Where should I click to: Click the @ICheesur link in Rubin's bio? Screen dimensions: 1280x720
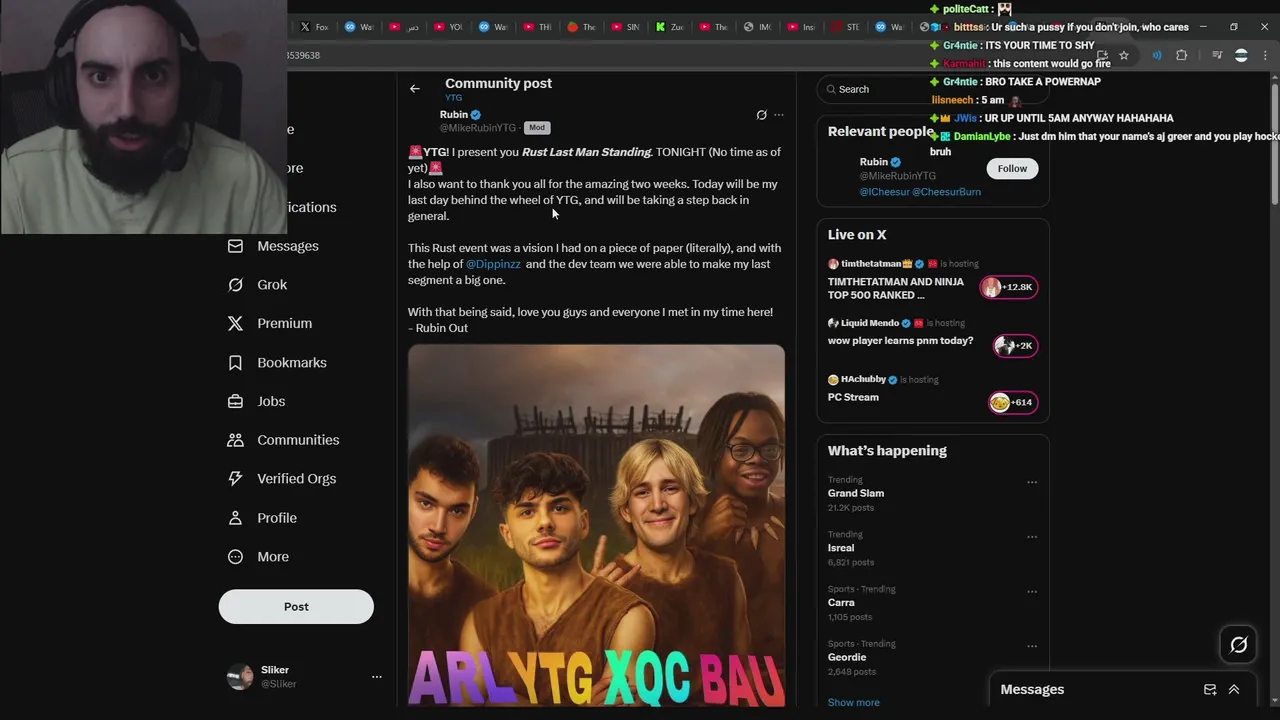coord(883,192)
